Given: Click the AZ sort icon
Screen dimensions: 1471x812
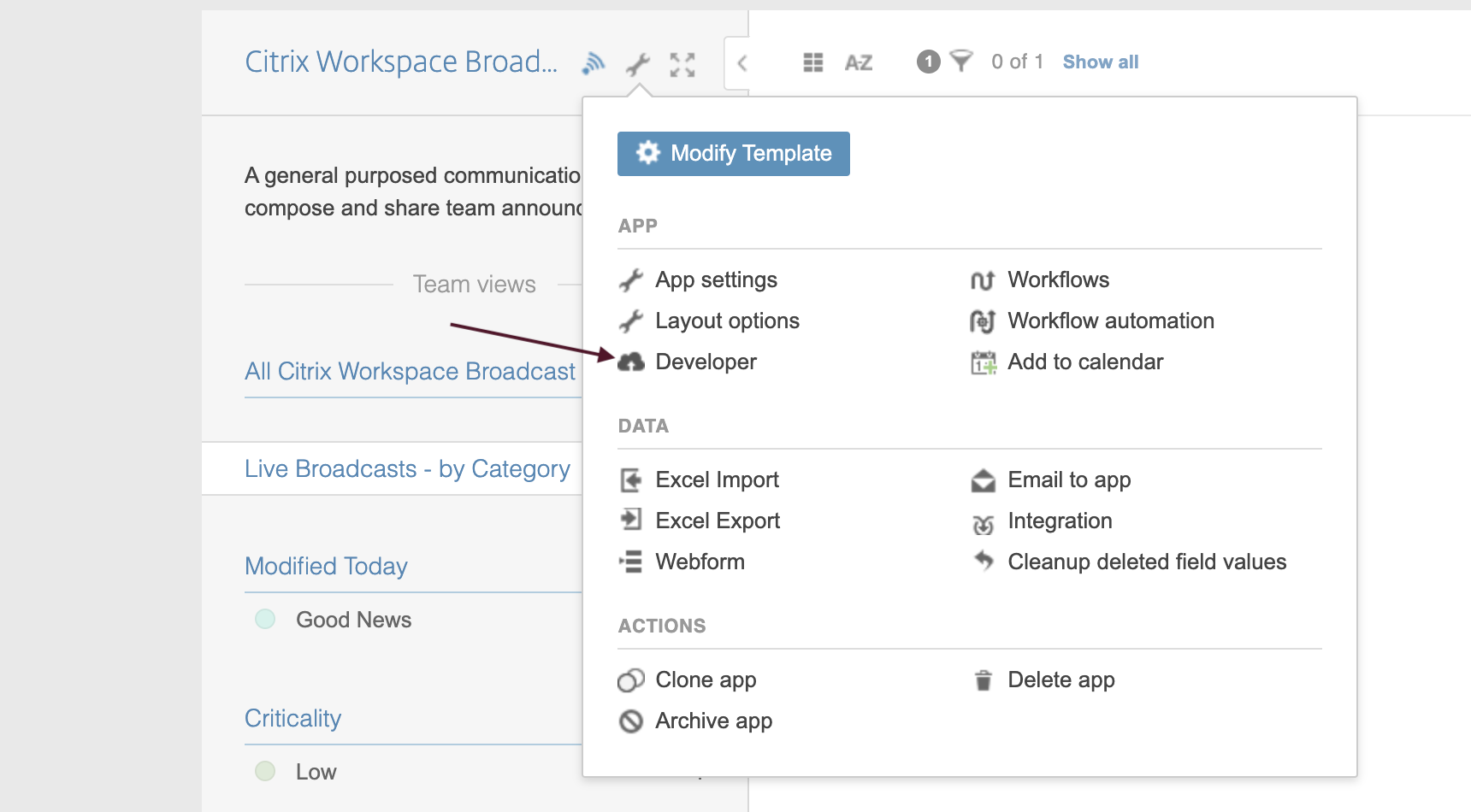Looking at the screenshot, I should [859, 62].
